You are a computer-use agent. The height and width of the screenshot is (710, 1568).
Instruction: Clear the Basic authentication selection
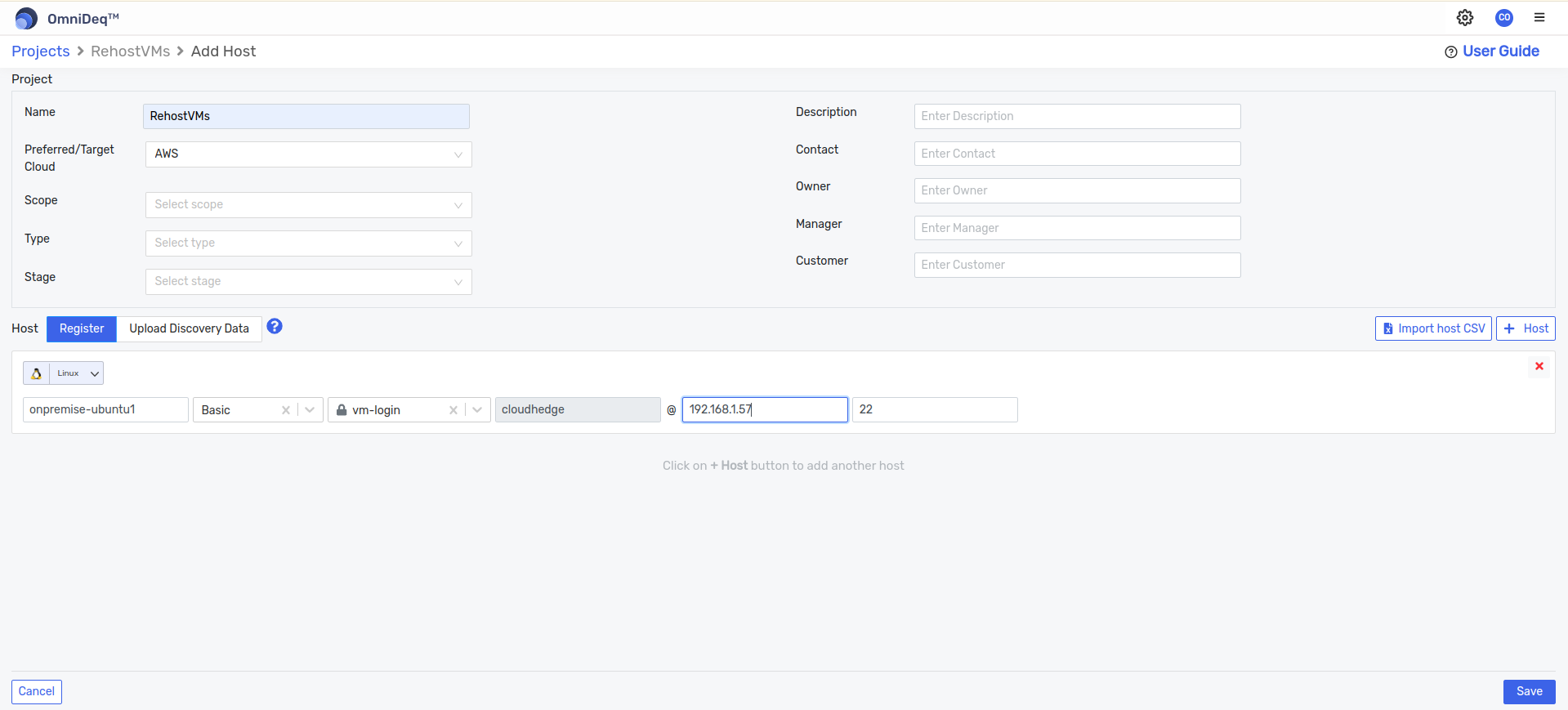286,410
